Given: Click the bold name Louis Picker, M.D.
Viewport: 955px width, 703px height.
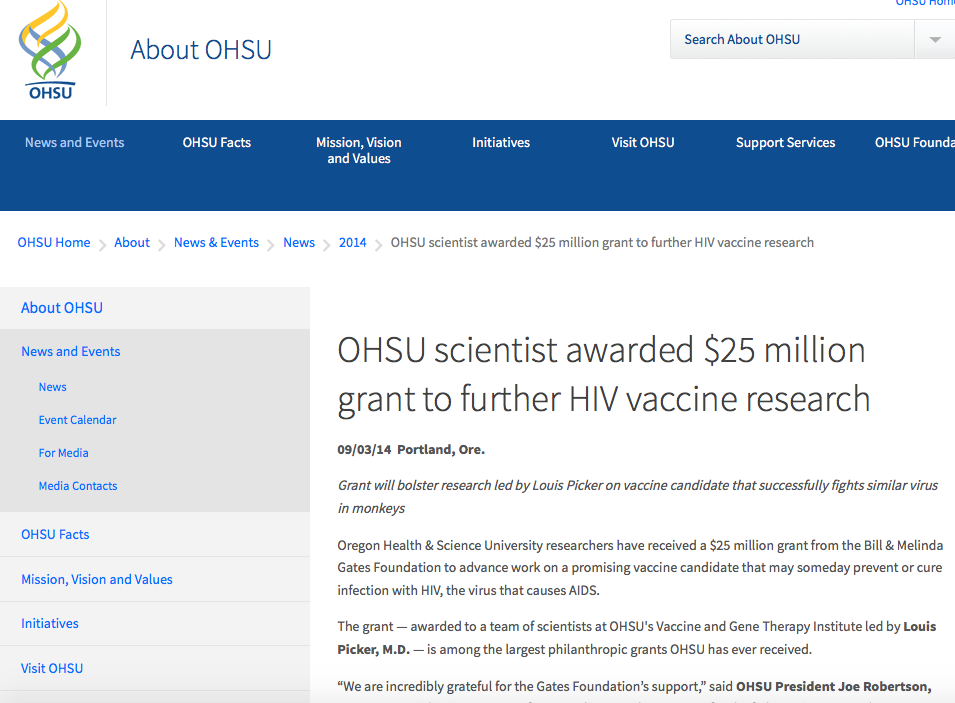Looking at the screenshot, I should pyautogui.click(x=636, y=638).
